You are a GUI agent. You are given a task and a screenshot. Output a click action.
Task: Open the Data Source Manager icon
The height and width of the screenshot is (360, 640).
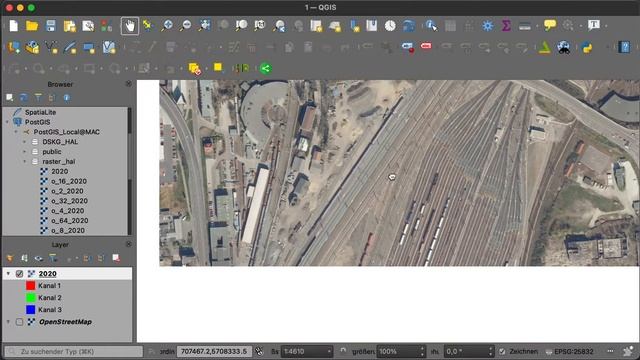tap(14, 47)
